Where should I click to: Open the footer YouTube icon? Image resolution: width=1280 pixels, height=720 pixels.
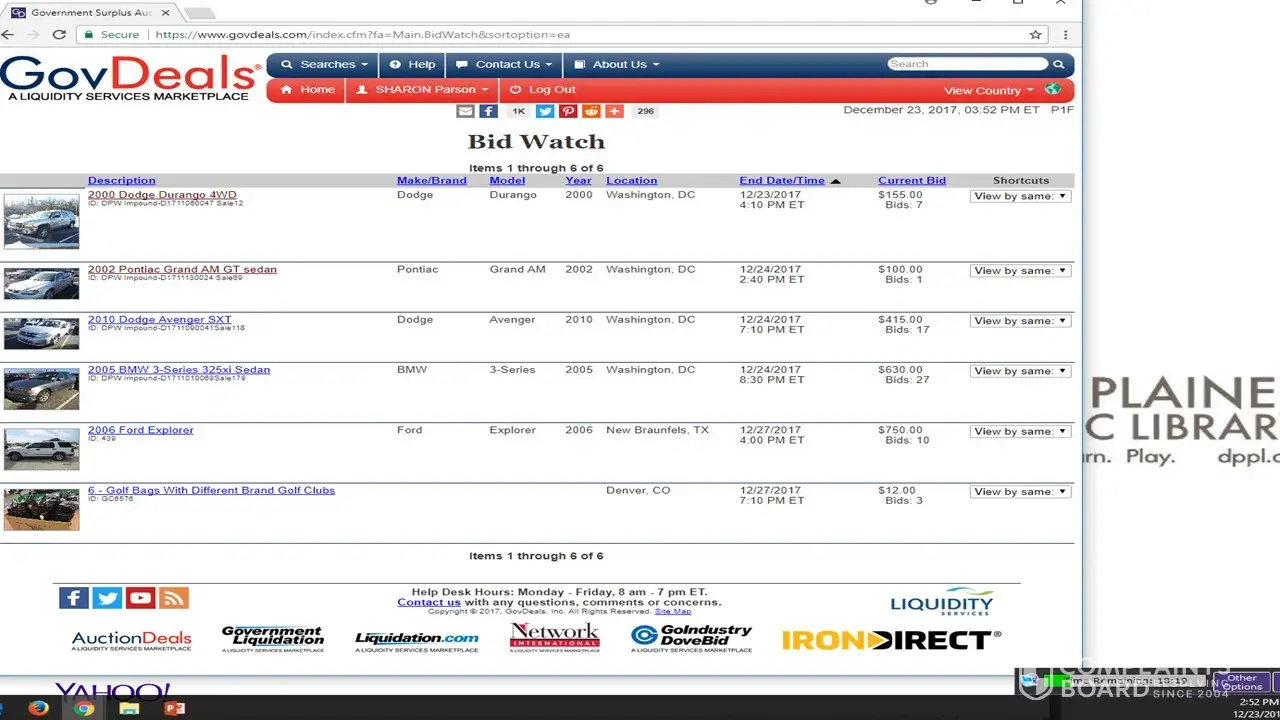coord(141,598)
